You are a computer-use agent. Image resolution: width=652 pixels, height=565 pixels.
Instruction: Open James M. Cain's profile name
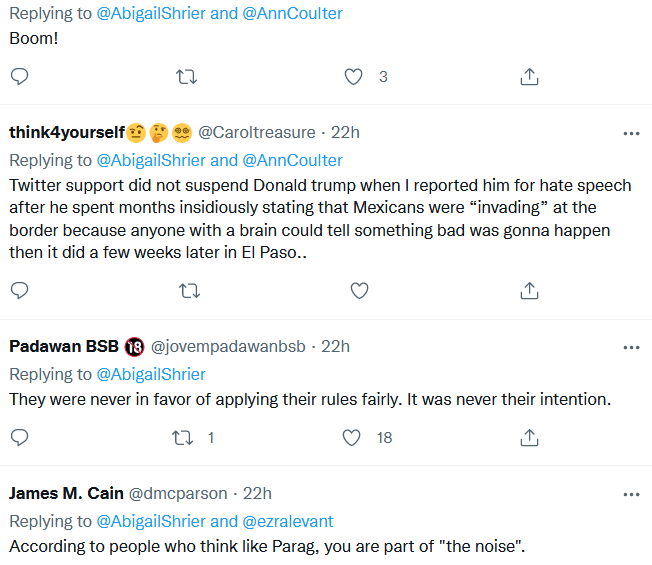point(66,493)
